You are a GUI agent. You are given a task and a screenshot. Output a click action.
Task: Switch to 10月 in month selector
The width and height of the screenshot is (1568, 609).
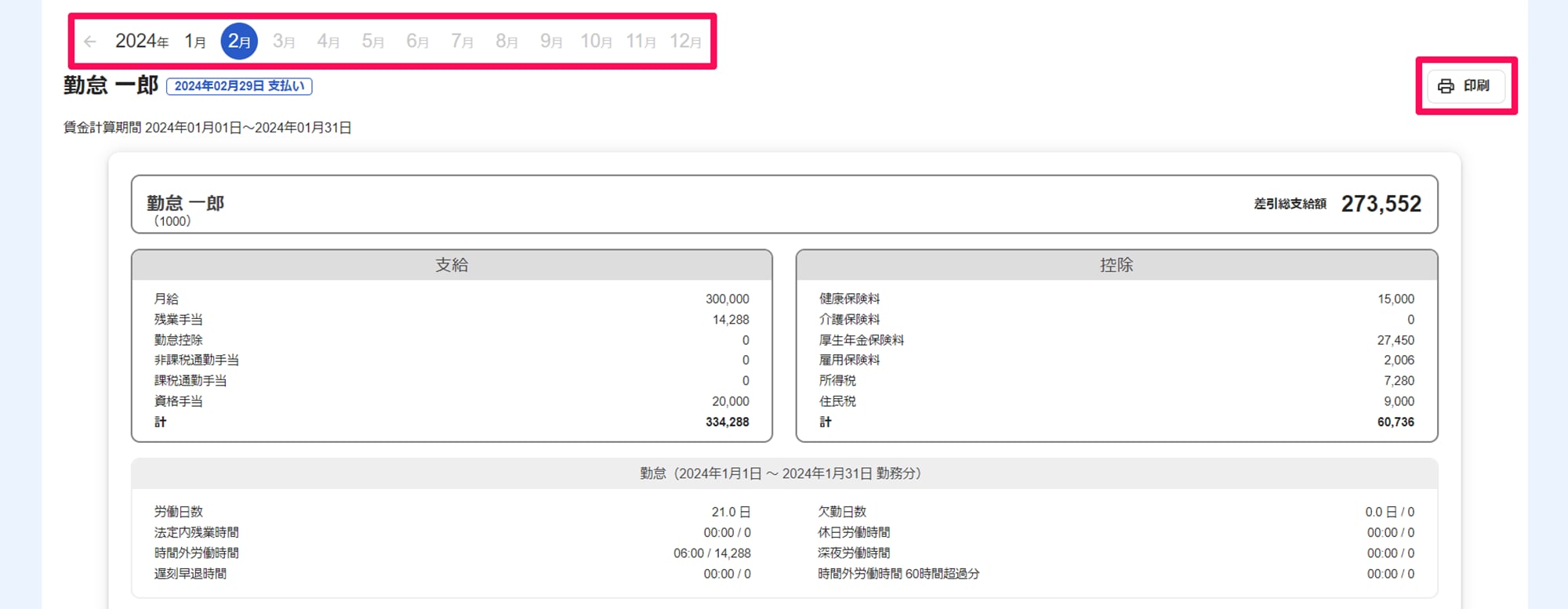point(596,42)
